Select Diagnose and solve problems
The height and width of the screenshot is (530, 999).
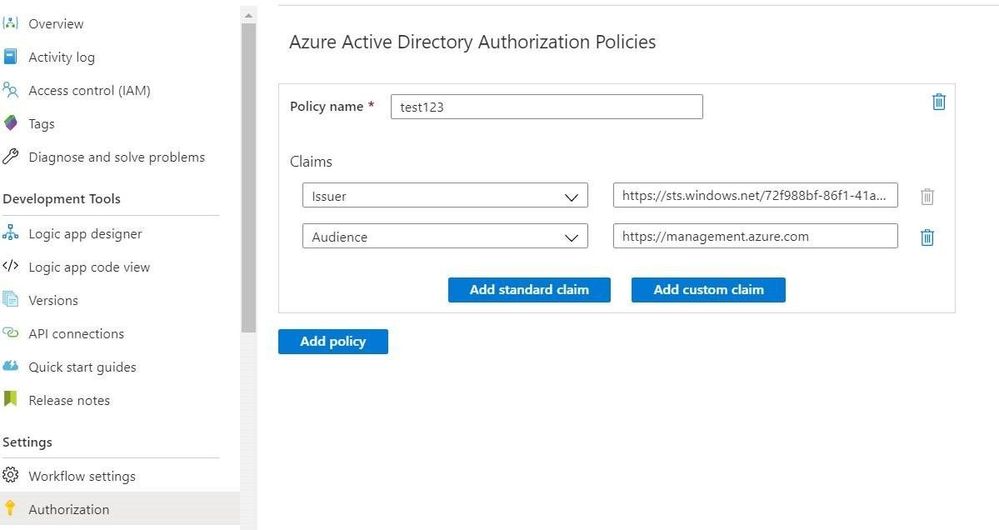117,157
